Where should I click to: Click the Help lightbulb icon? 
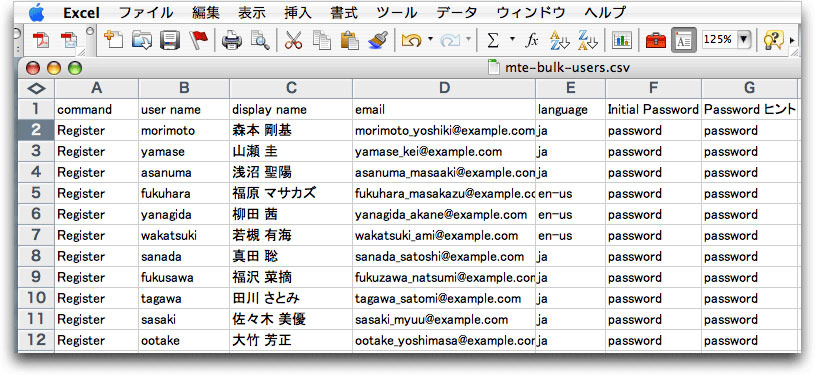click(x=773, y=40)
